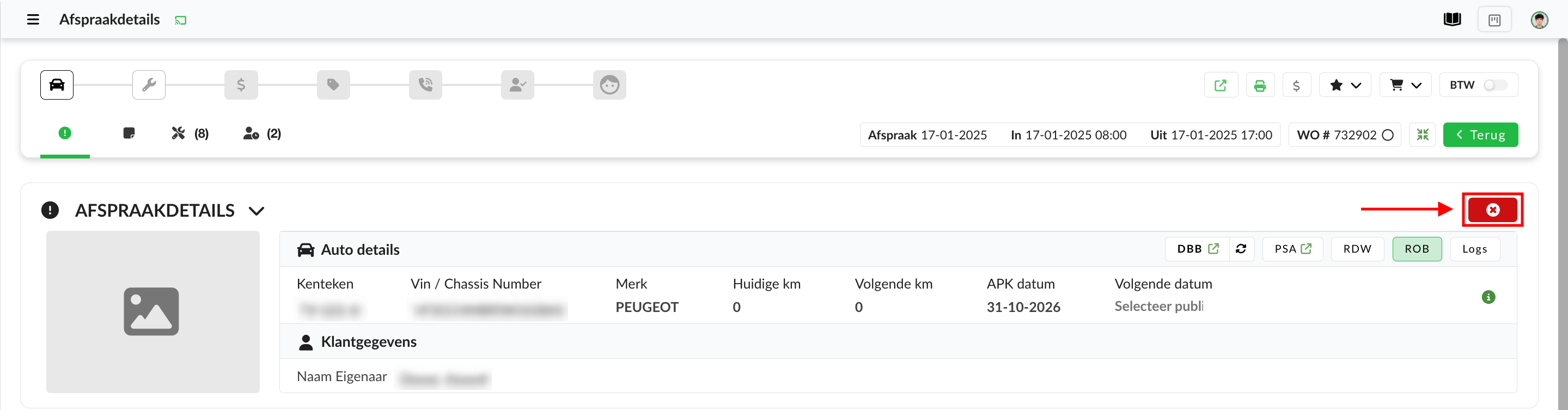Click the green collapse arrows icon
This screenshot has height=410, width=1568.
(x=1422, y=134)
